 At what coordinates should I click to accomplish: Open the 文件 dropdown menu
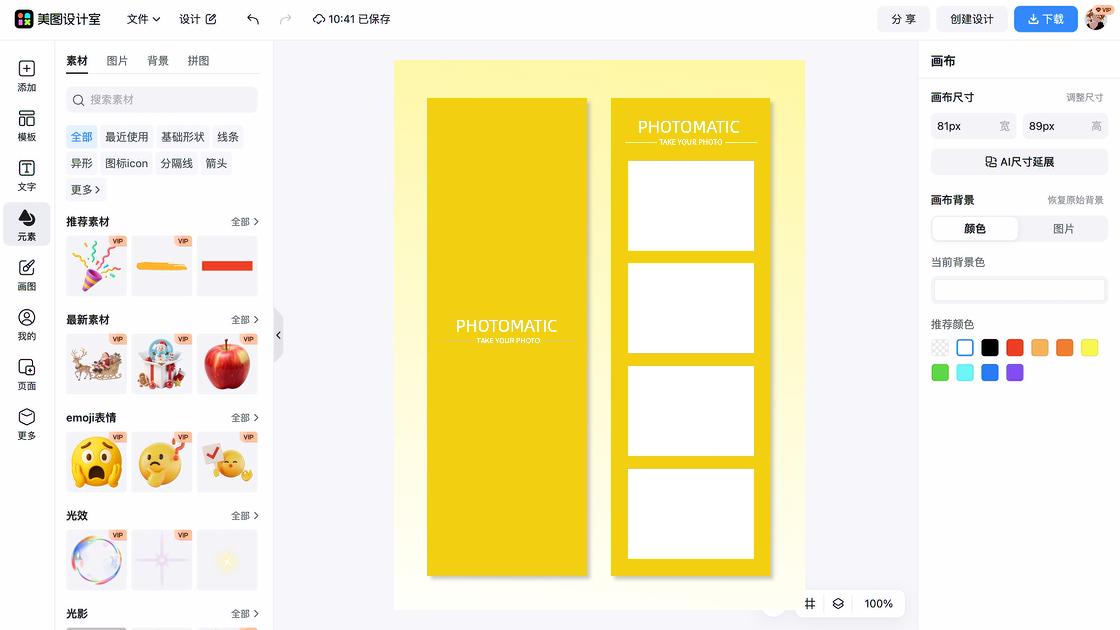click(143, 19)
